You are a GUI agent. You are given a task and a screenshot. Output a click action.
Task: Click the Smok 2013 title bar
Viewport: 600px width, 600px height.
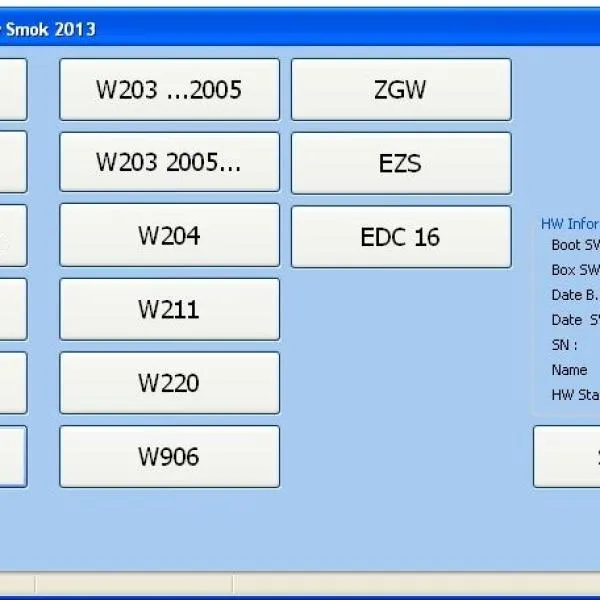(300, 29)
